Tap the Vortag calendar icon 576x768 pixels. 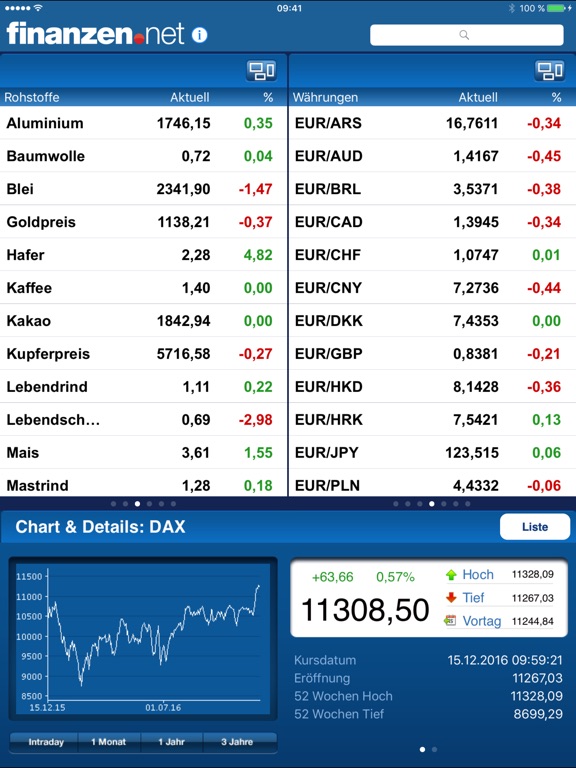tap(450, 621)
